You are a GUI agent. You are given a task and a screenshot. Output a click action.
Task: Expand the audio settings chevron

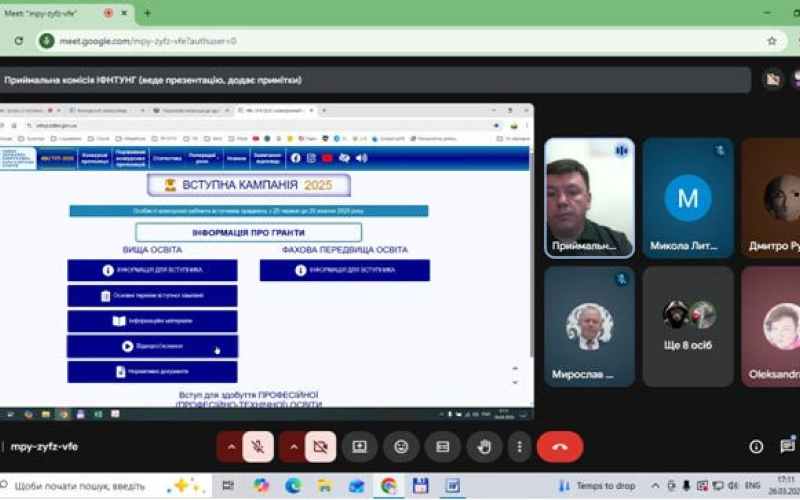click(230, 446)
